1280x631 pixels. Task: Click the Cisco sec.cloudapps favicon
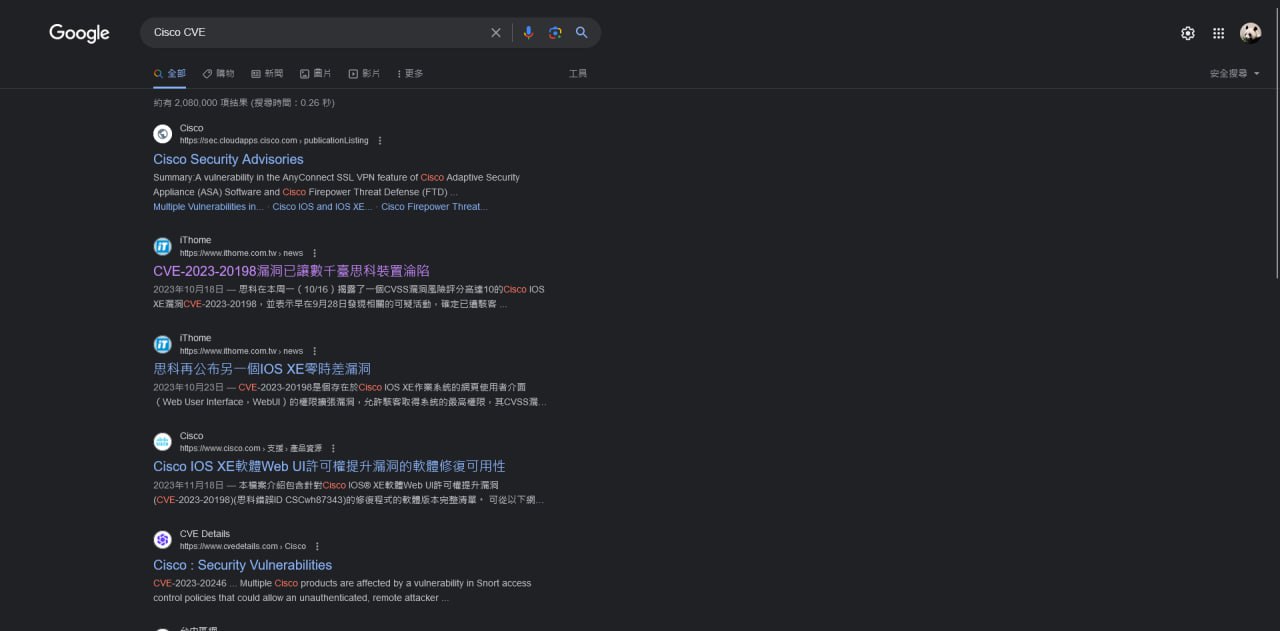[x=163, y=134]
